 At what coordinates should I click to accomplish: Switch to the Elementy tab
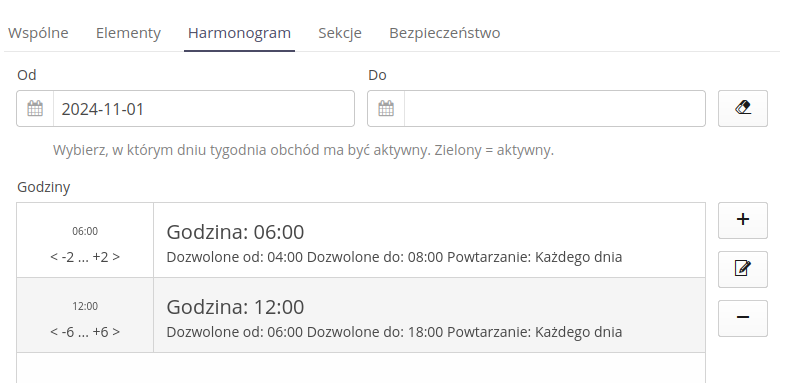[x=128, y=33]
